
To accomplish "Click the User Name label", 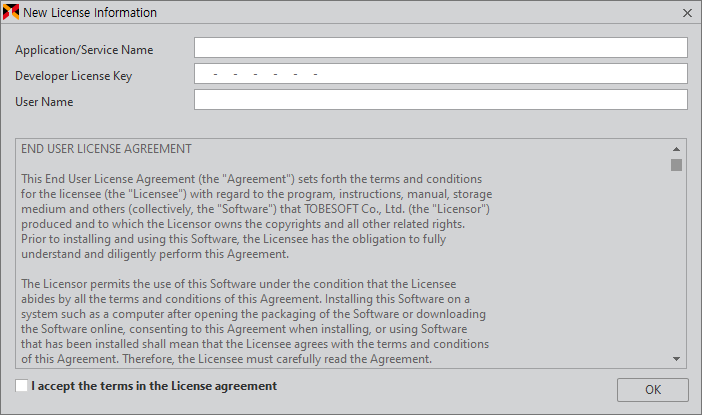I will coord(44,102).
